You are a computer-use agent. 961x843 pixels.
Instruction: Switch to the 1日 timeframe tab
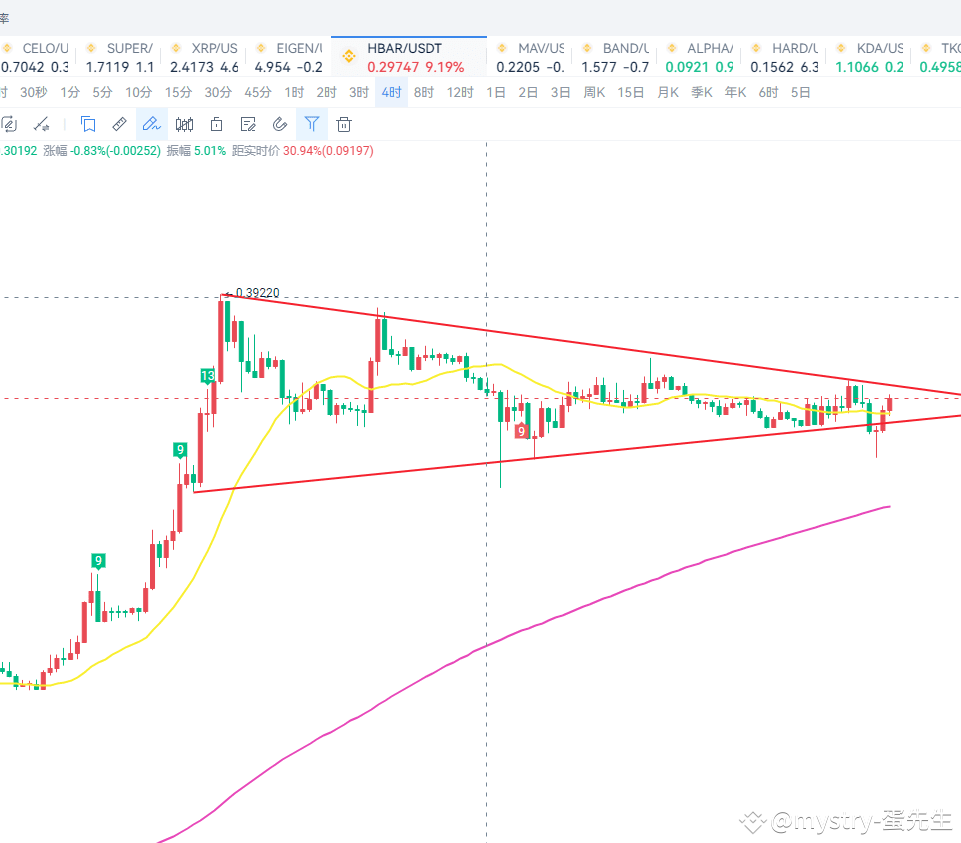[x=495, y=91]
